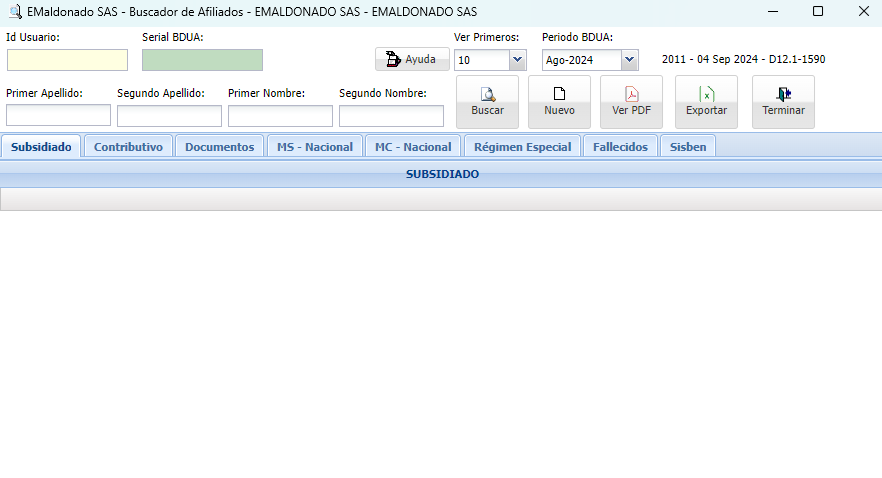Click the Buscar magnifier icon

(x=487, y=94)
